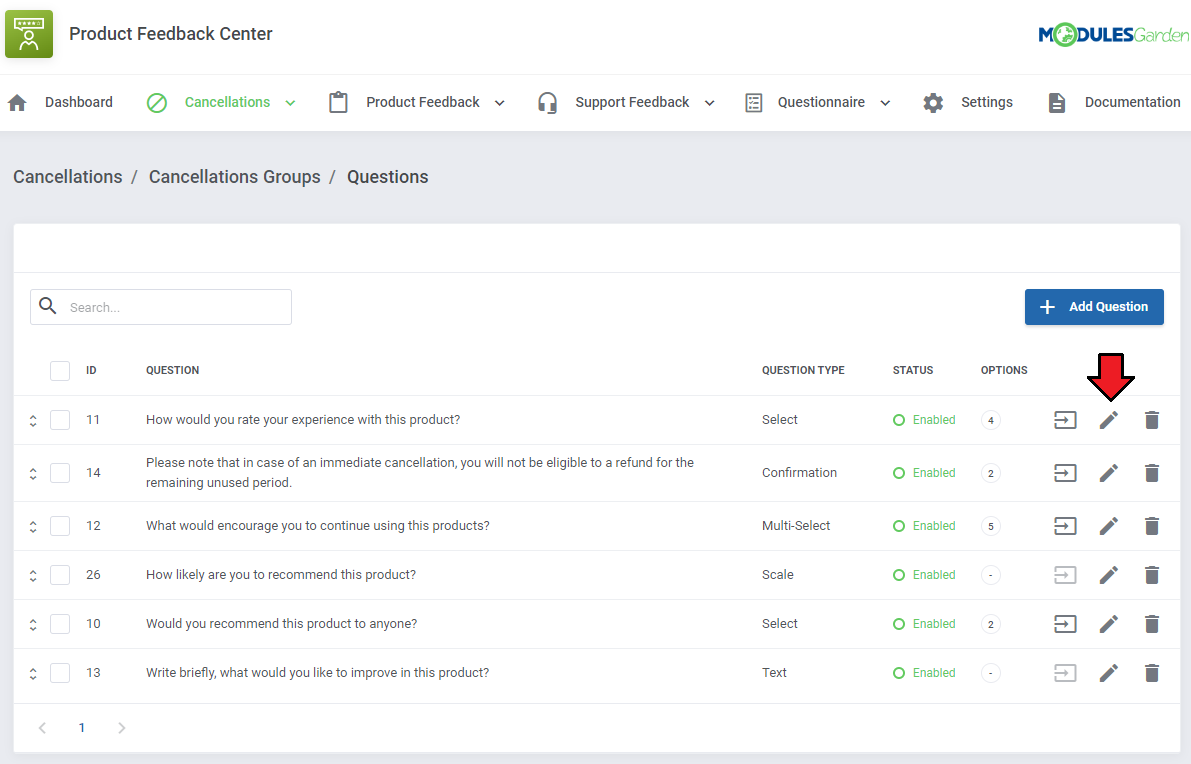Open the Support Feedback menu label

coord(632,103)
